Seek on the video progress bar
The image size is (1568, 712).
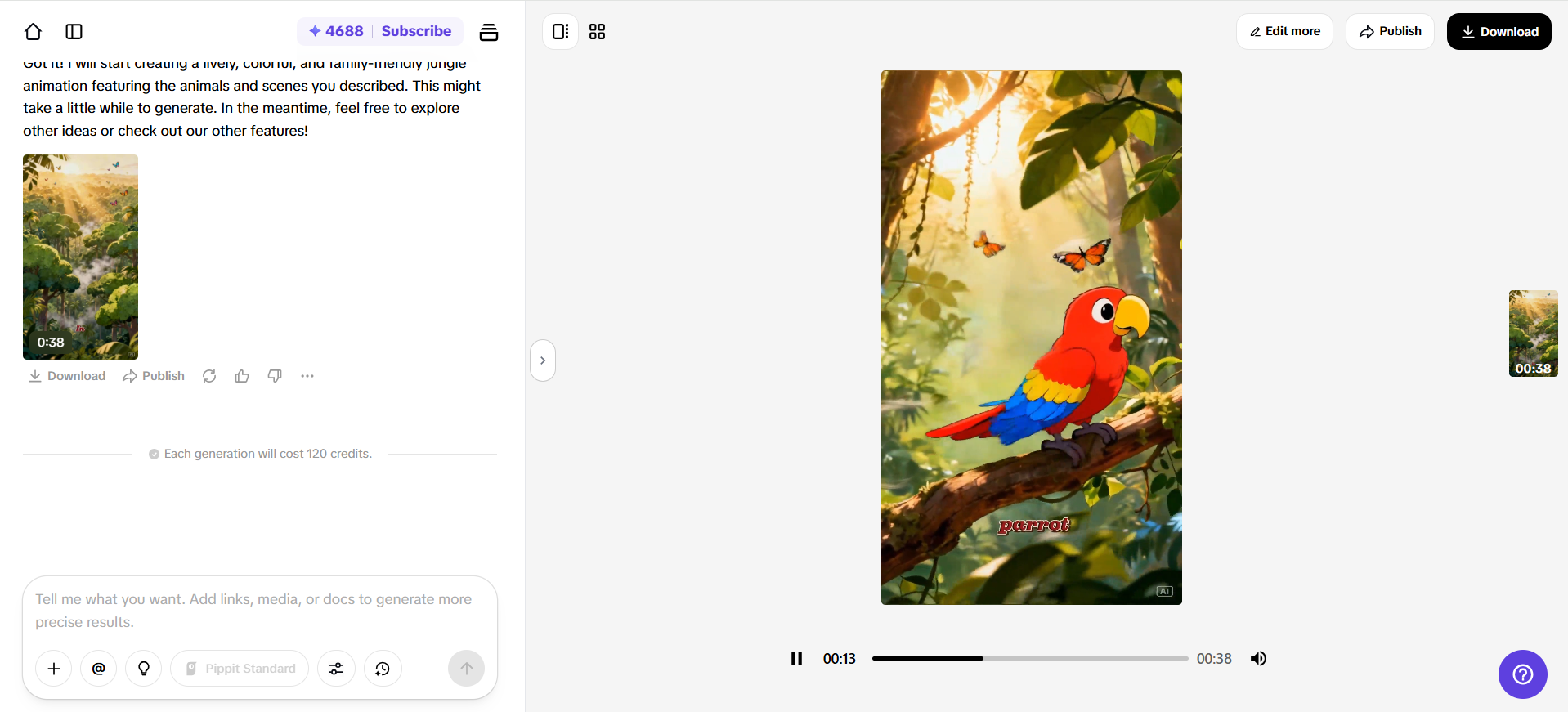click(1030, 658)
